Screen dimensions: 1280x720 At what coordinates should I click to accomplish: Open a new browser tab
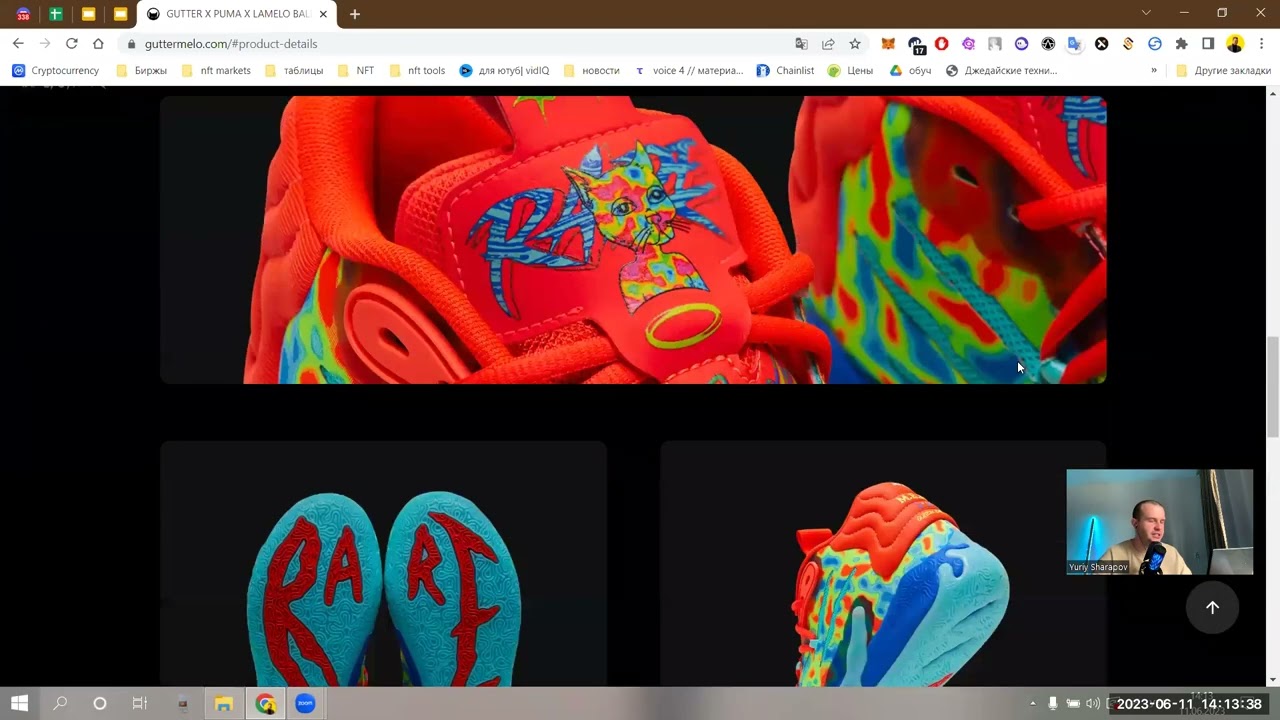[354, 14]
